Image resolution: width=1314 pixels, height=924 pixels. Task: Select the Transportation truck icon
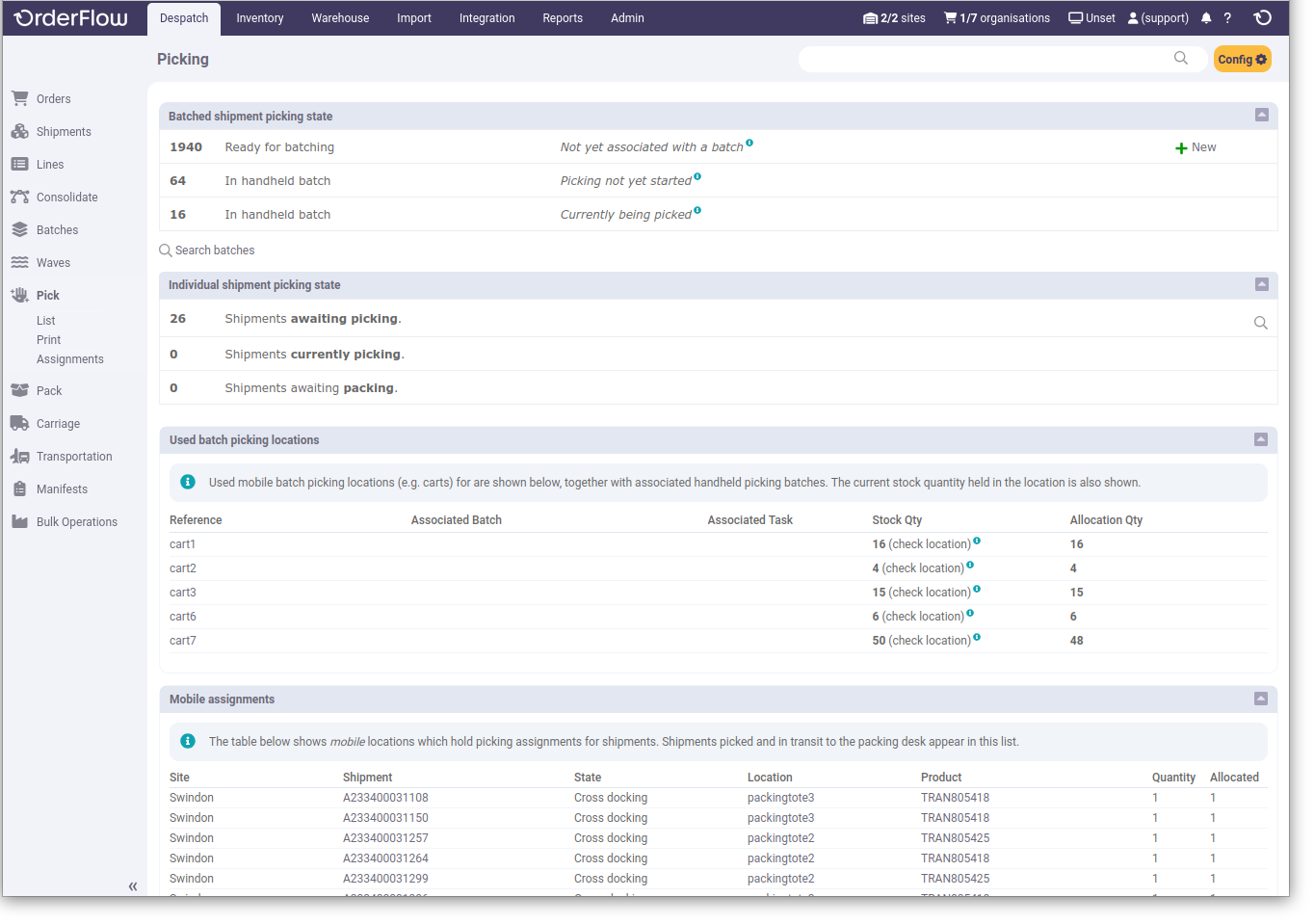20,456
